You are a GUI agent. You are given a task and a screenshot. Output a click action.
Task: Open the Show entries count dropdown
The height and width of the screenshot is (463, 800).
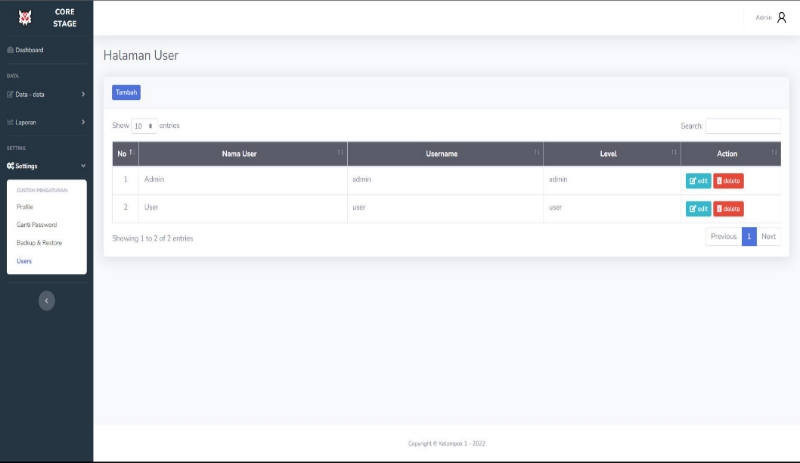tap(144, 126)
